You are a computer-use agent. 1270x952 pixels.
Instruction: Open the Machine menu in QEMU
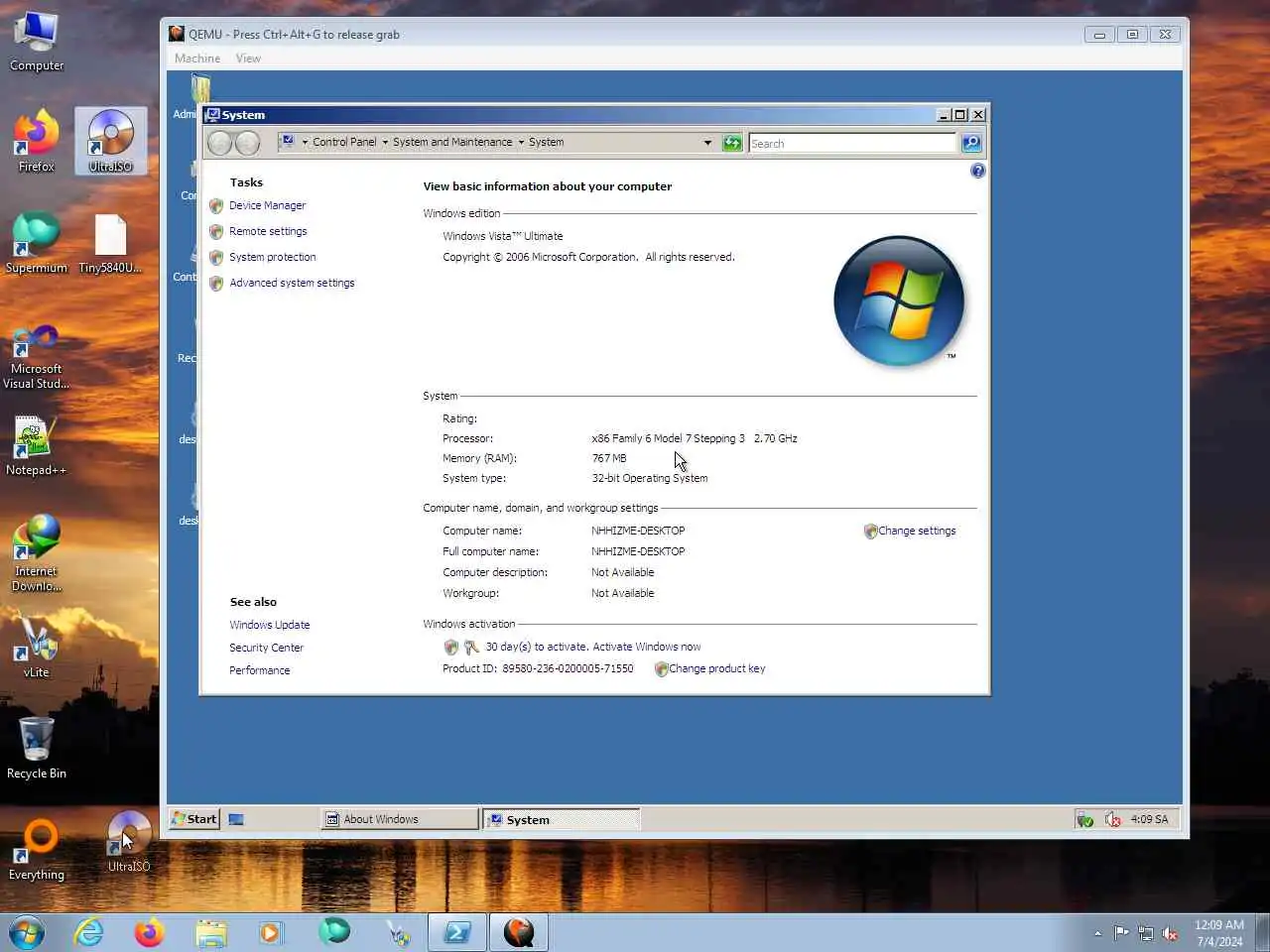point(197,59)
